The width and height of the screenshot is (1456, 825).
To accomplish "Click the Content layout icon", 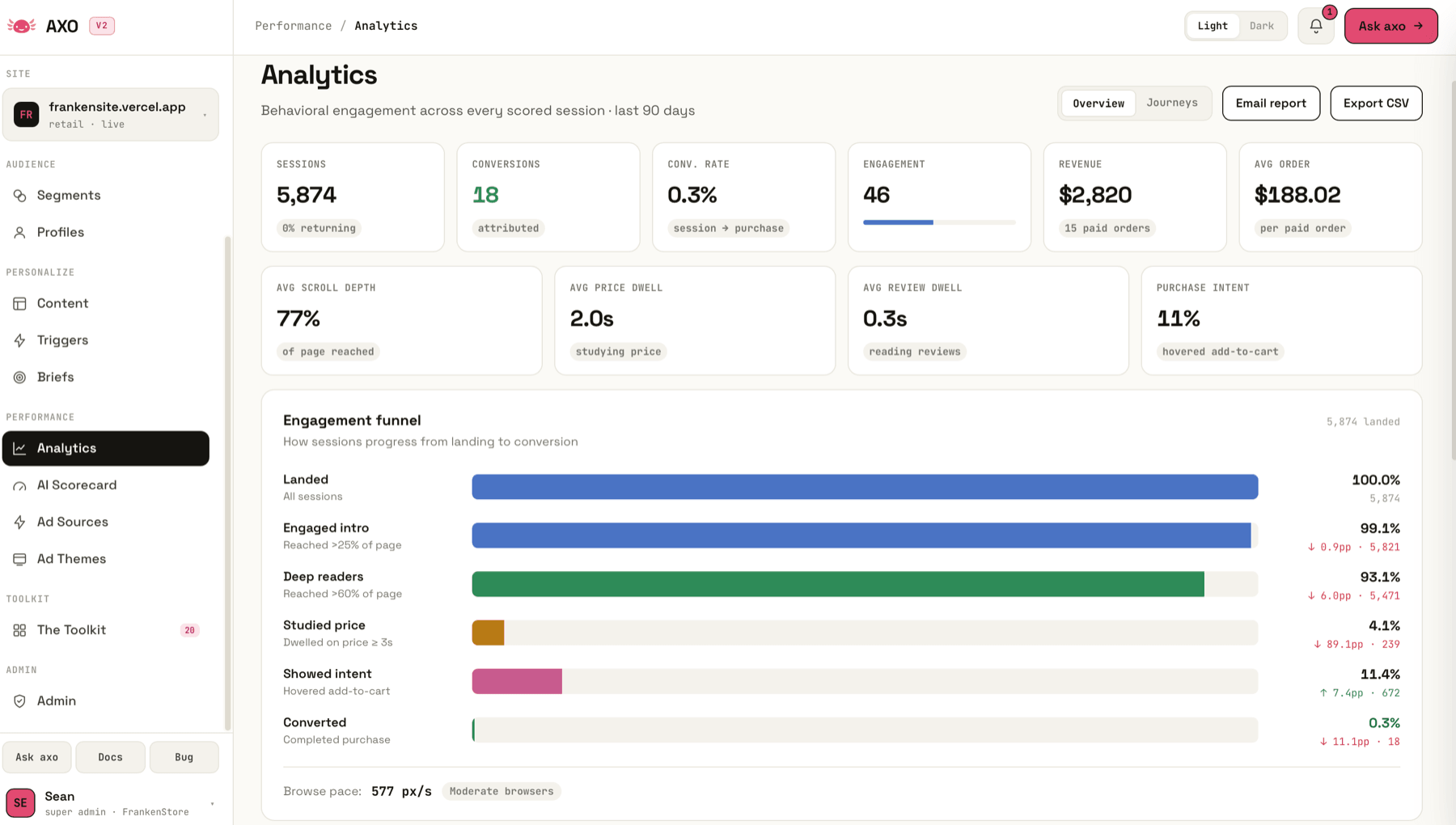I will (20, 303).
